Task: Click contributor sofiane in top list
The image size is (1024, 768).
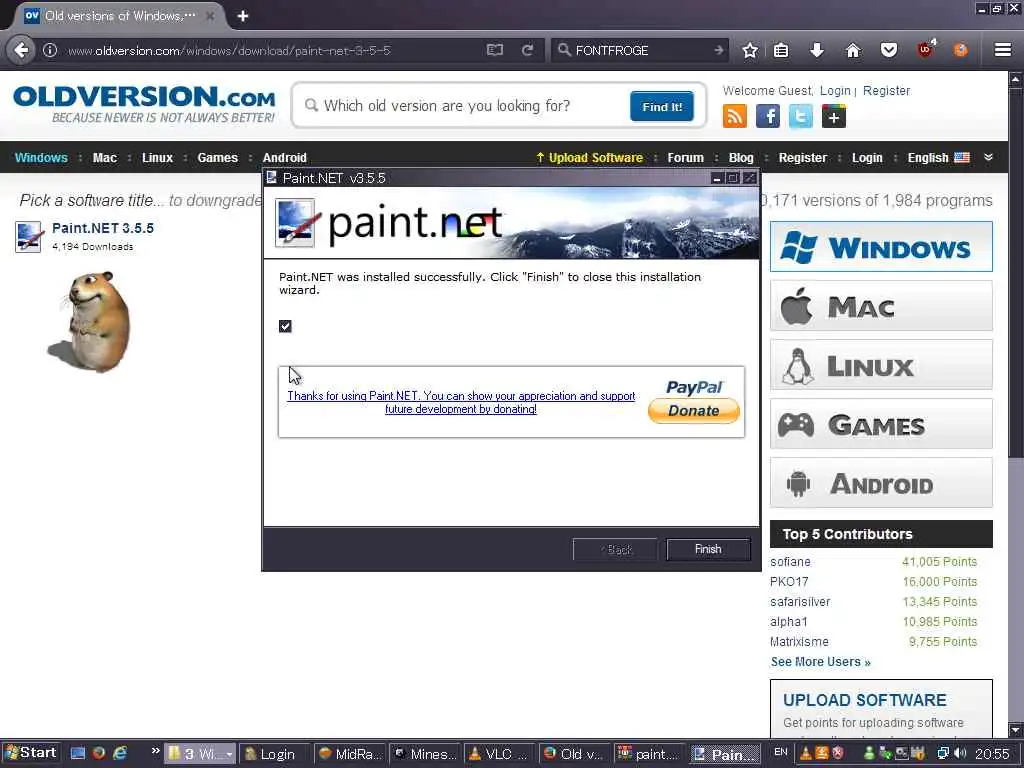Action: [x=790, y=562]
